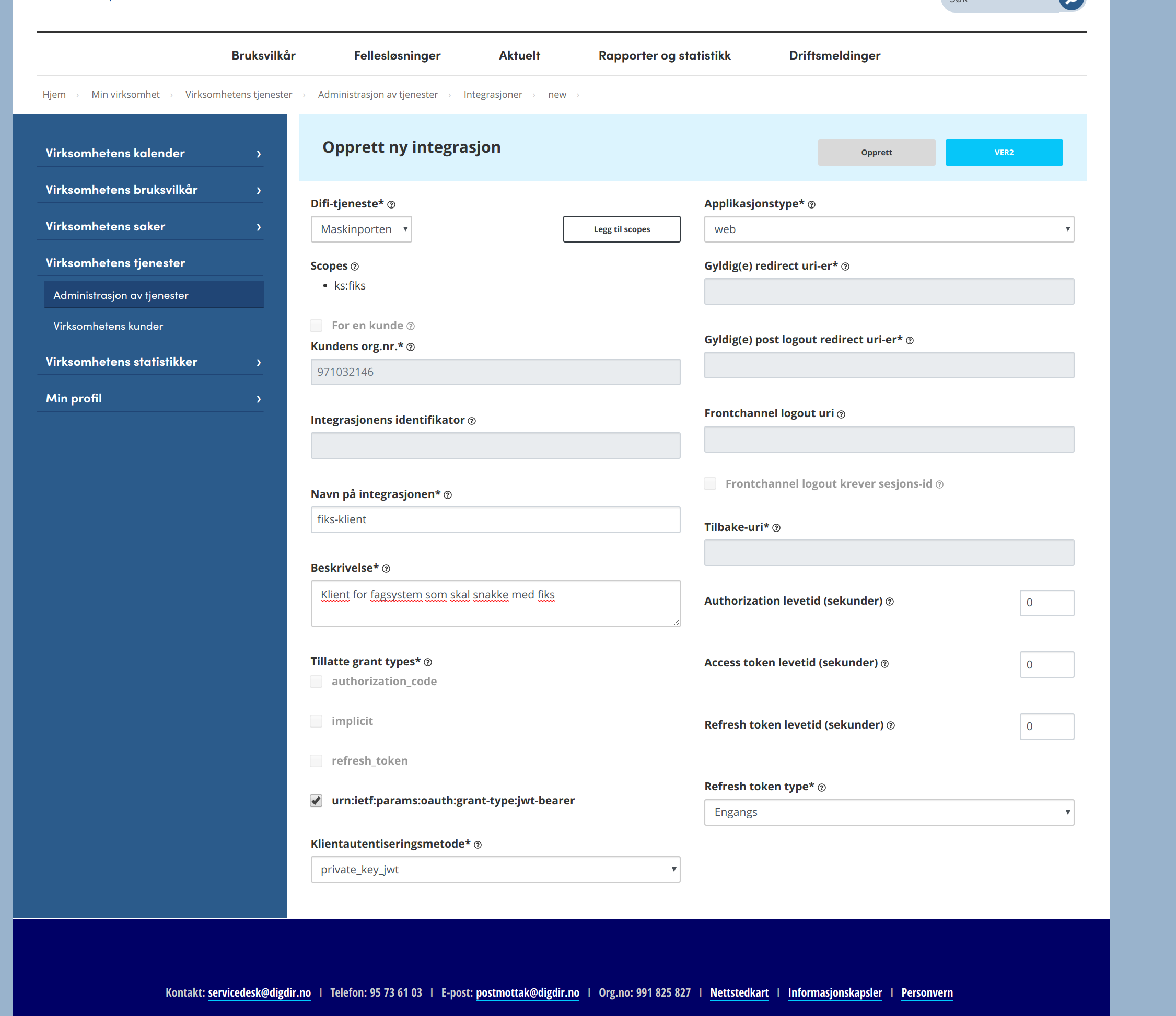Toggle Frontchannel logout krever sesjons-id checkbox
Screen dimensions: 1176x1016
pyautogui.click(x=710, y=483)
